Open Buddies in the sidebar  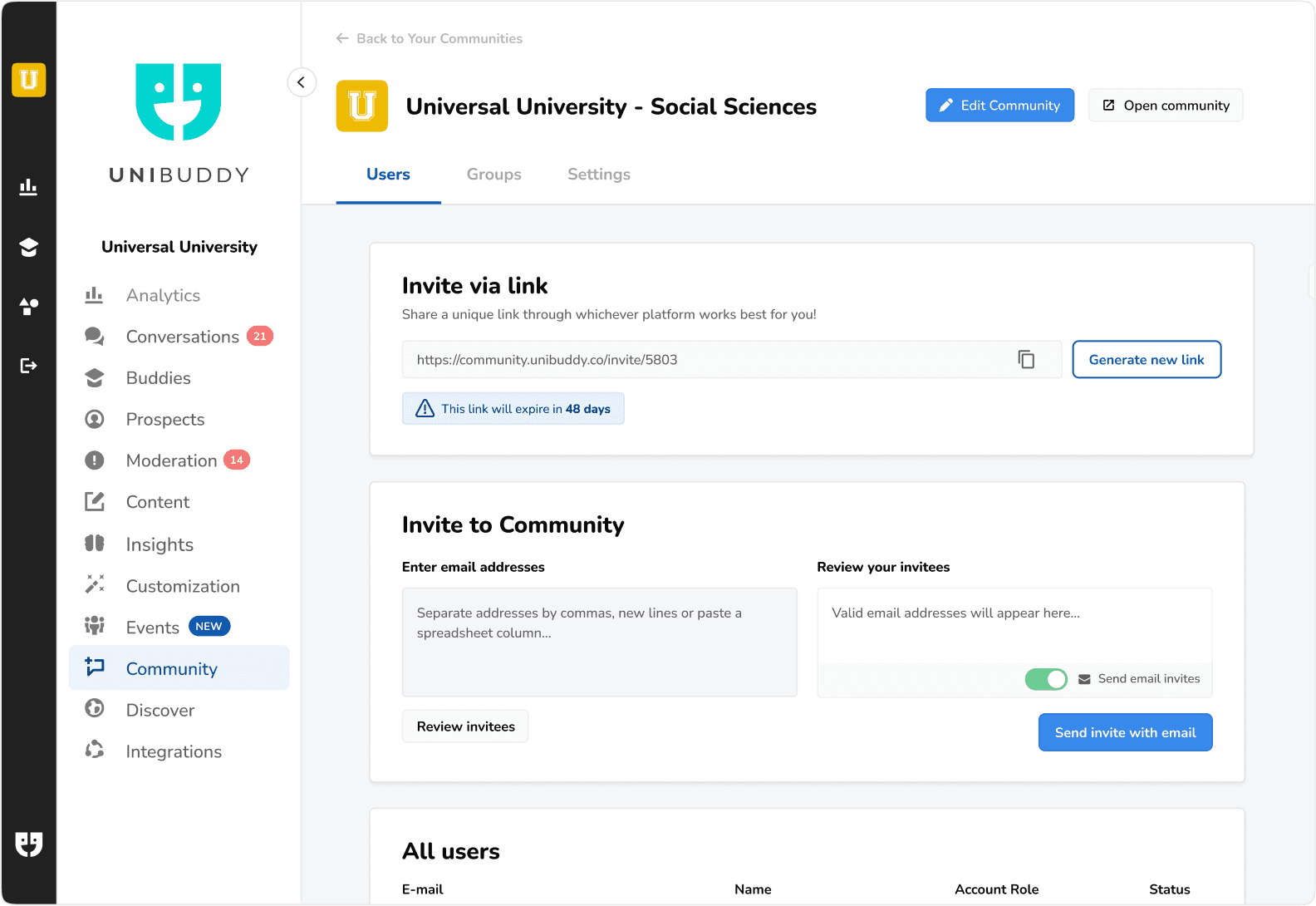point(158,378)
